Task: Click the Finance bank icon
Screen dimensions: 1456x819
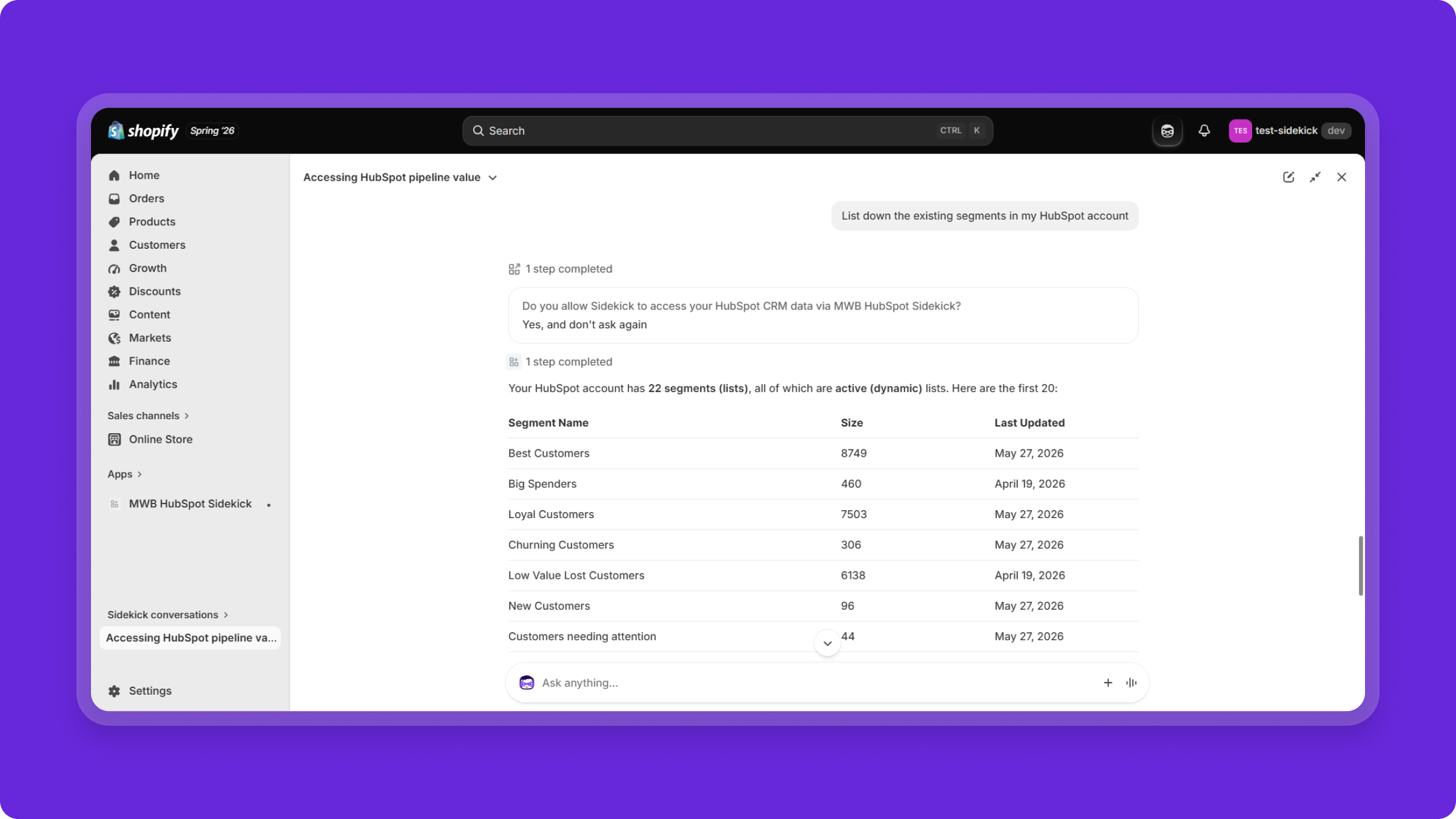Action: [x=114, y=361]
